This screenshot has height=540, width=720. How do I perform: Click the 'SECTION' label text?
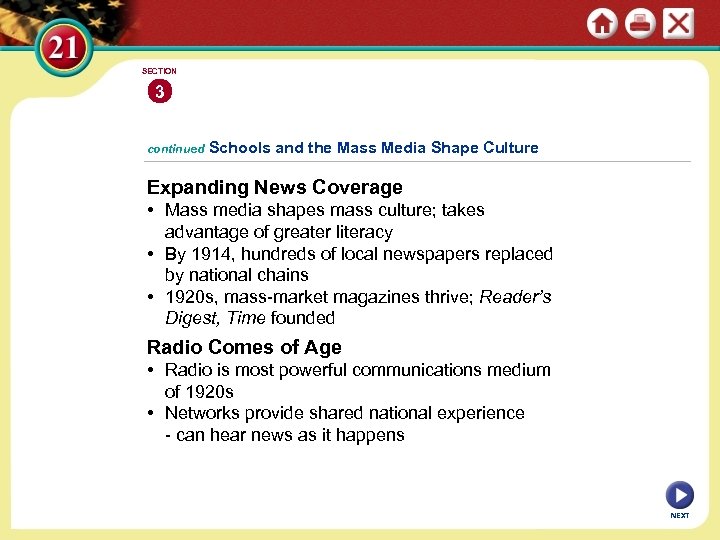159,71
